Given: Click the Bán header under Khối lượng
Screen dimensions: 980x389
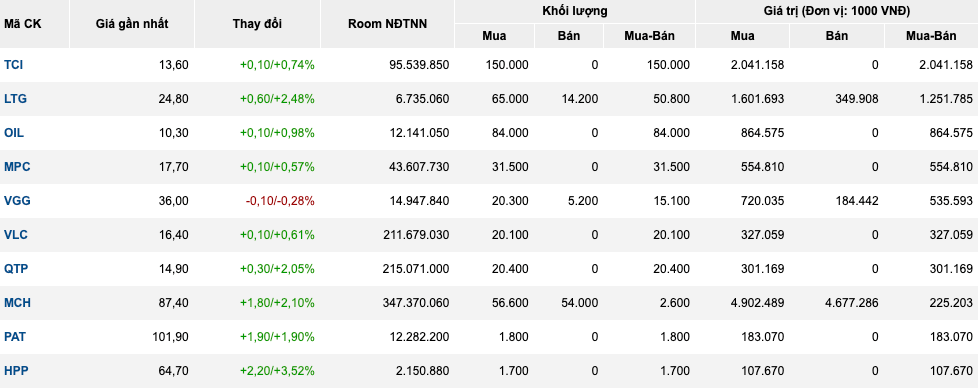Looking at the screenshot, I should pyautogui.click(x=569, y=36).
